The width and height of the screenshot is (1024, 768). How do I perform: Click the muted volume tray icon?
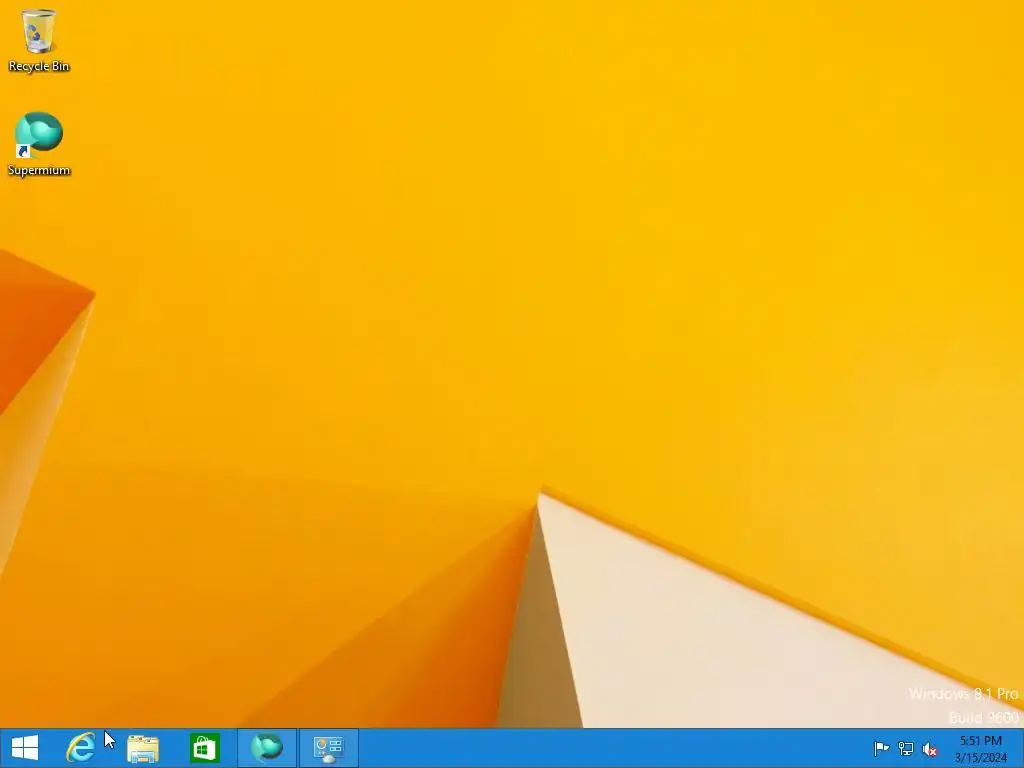[x=929, y=749]
